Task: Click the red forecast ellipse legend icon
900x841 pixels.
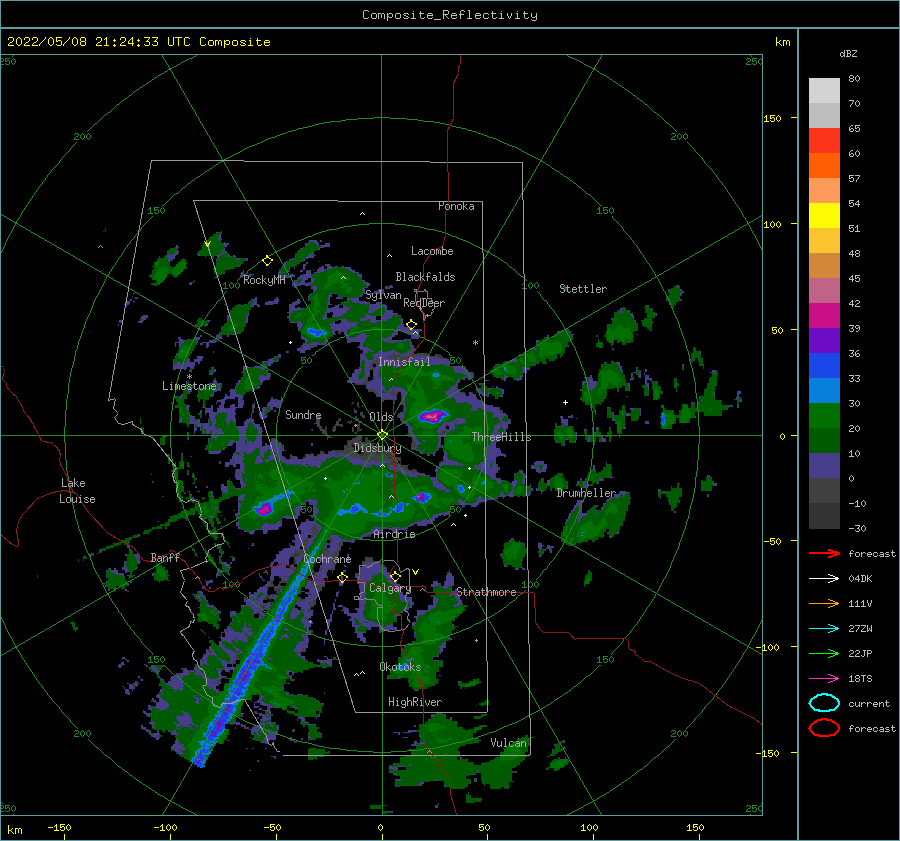Action: (824, 728)
